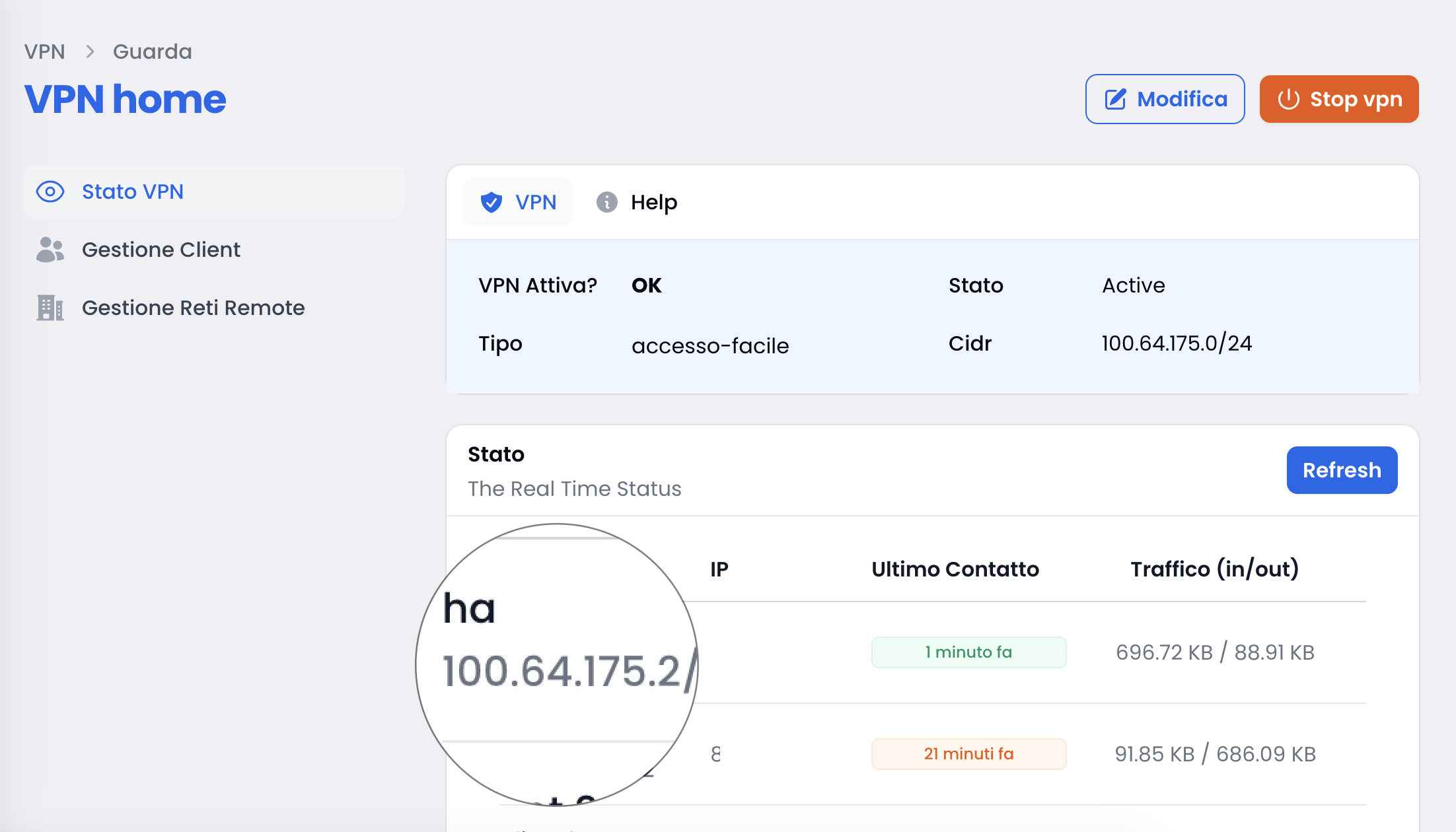The height and width of the screenshot is (832, 1456).
Task: Switch to the VPN tab
Action: 517,202
